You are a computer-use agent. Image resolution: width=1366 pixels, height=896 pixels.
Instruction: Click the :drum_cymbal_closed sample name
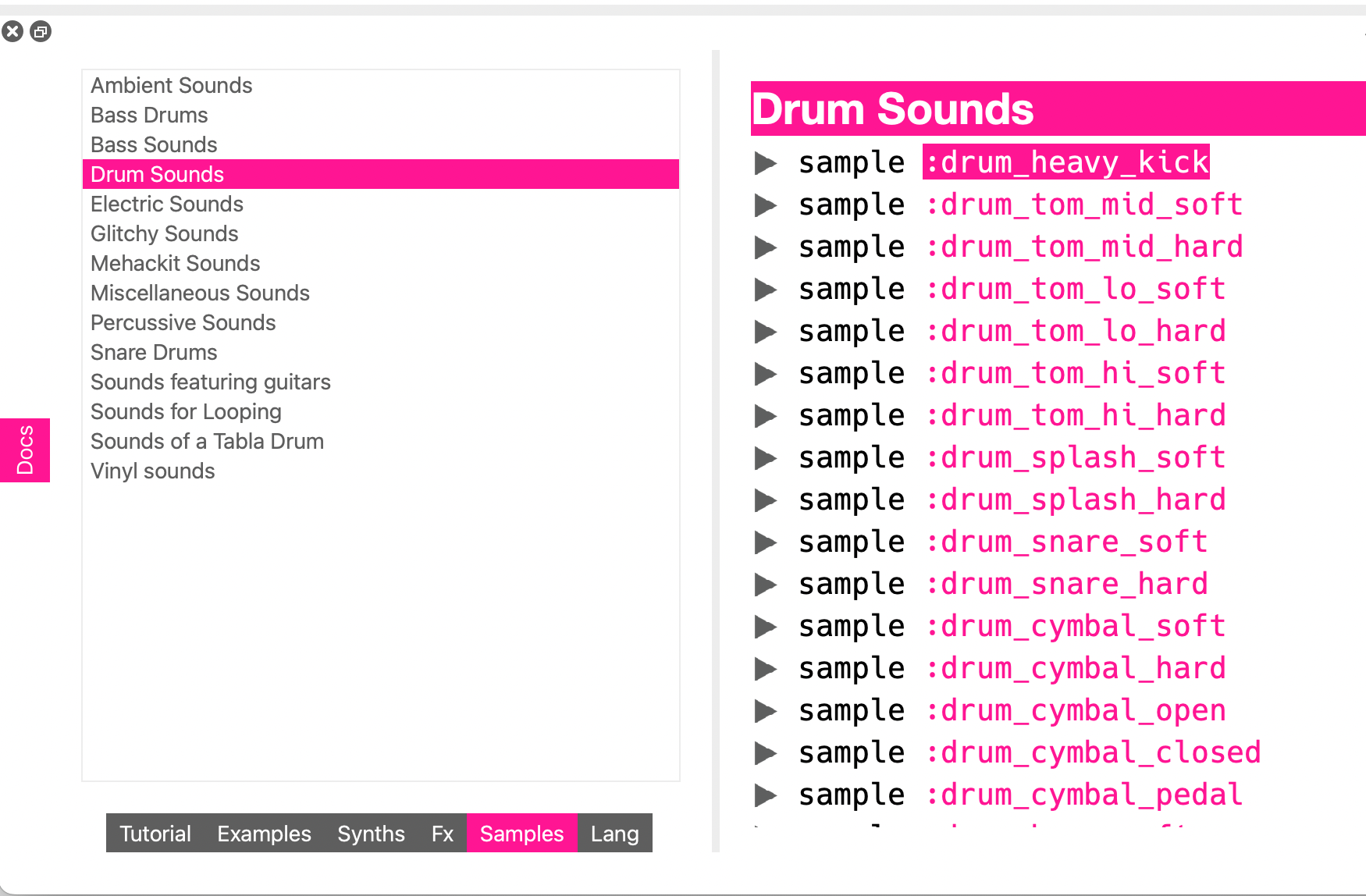point(1093,752)
